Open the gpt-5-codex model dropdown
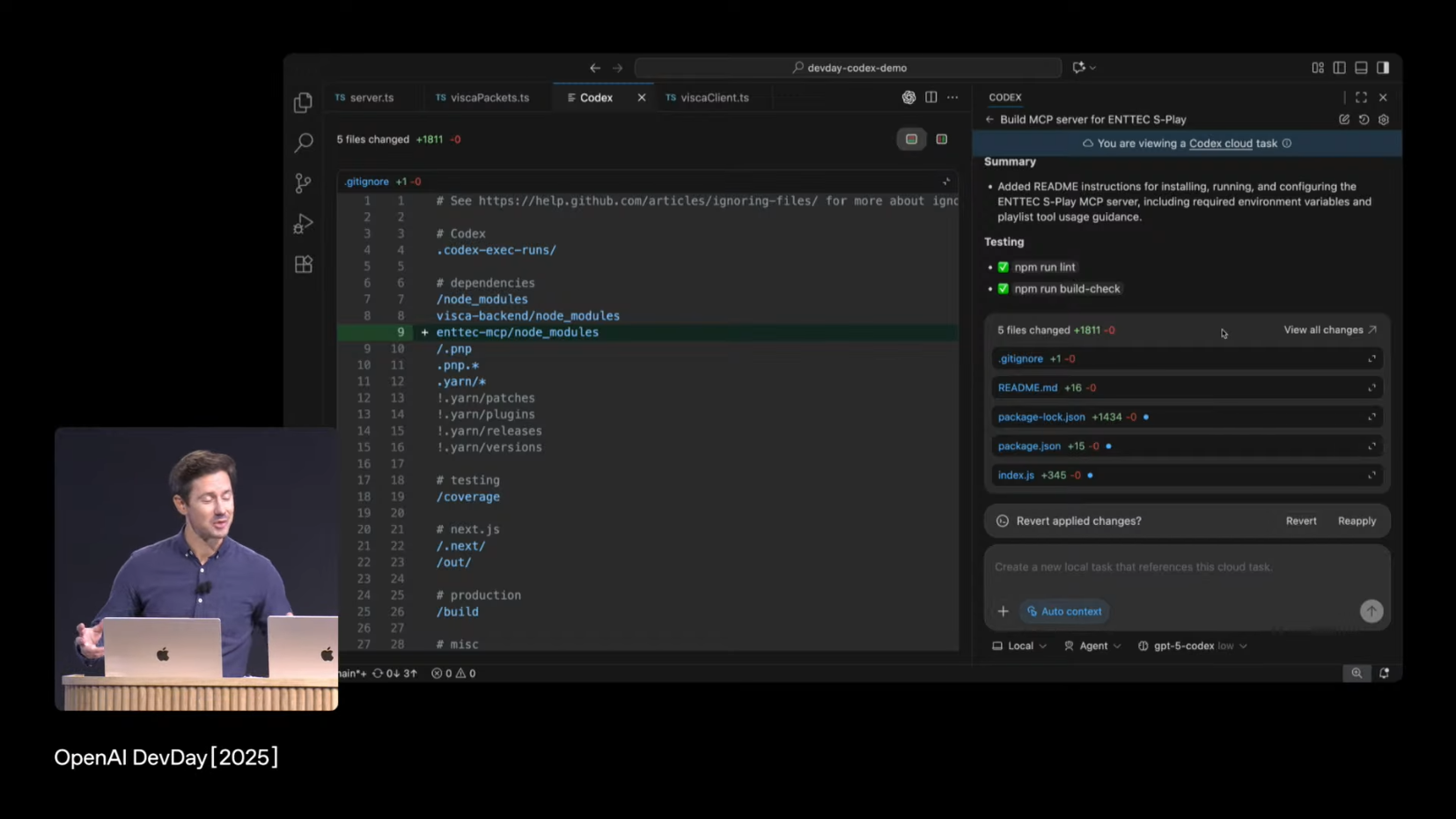Image resolution: width=1456 pixels, height=819 pixels. pyautogui.click(x=1192, y=646)
